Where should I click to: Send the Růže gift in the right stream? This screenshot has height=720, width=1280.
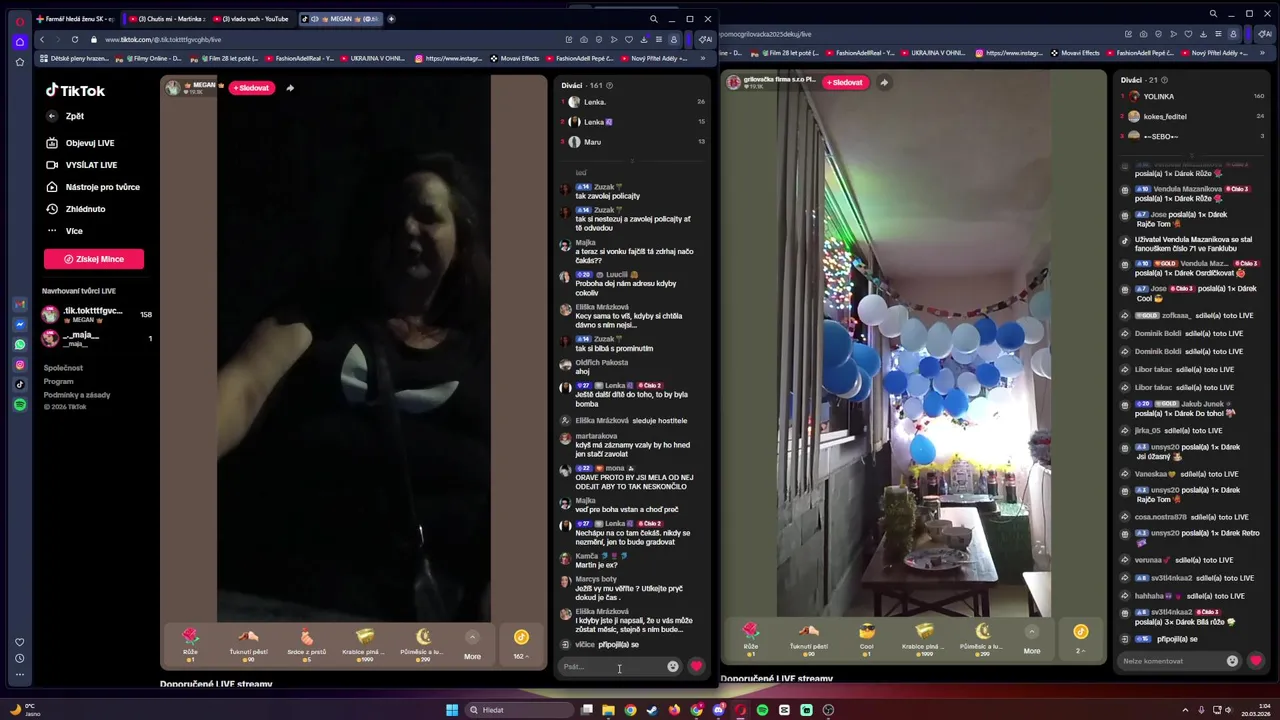750,637
